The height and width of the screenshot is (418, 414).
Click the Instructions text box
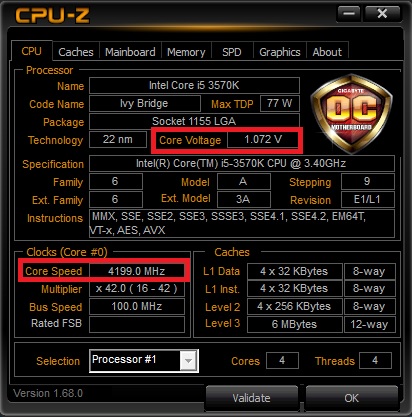pyautogui.click(x=242, y=223)
